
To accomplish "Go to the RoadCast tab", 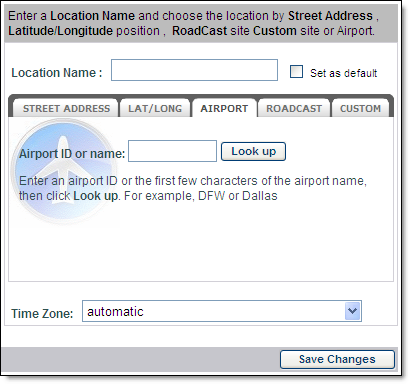I will tap(294, 108).
